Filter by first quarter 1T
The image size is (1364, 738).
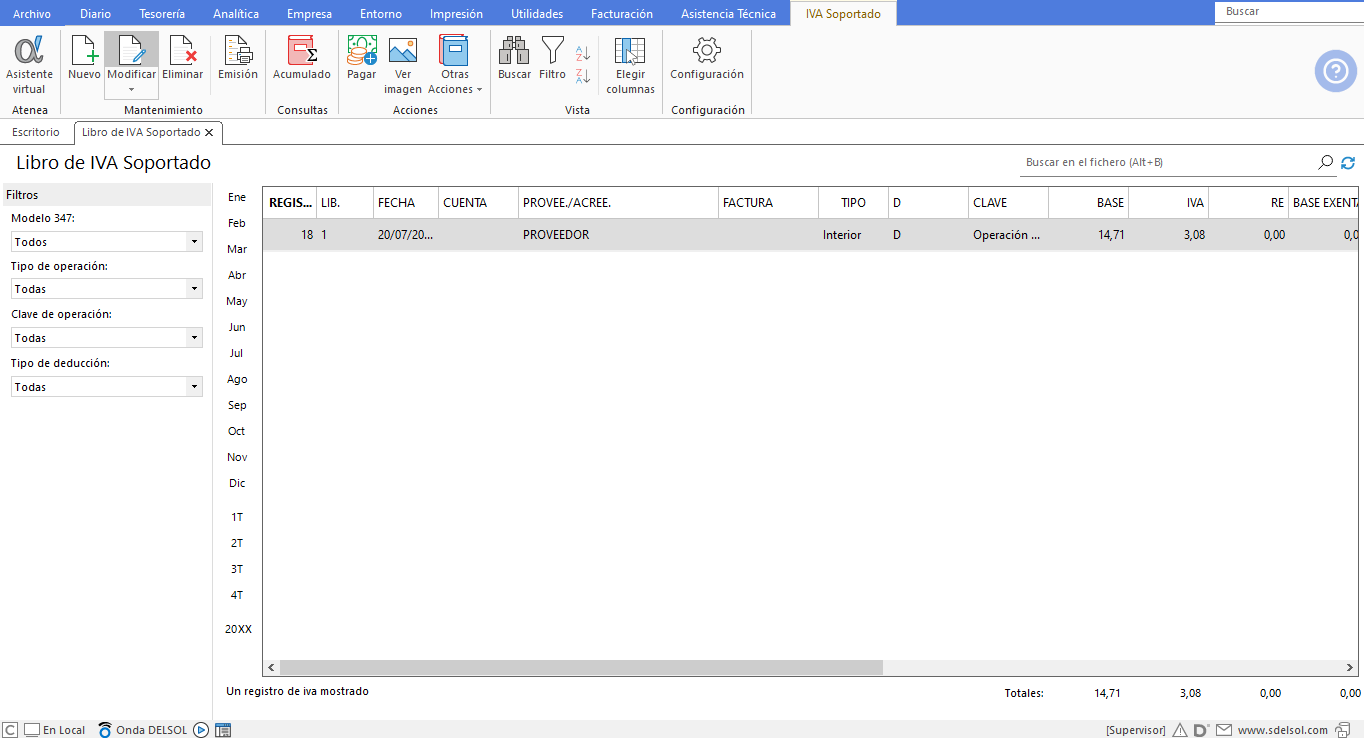coord(237,517)
